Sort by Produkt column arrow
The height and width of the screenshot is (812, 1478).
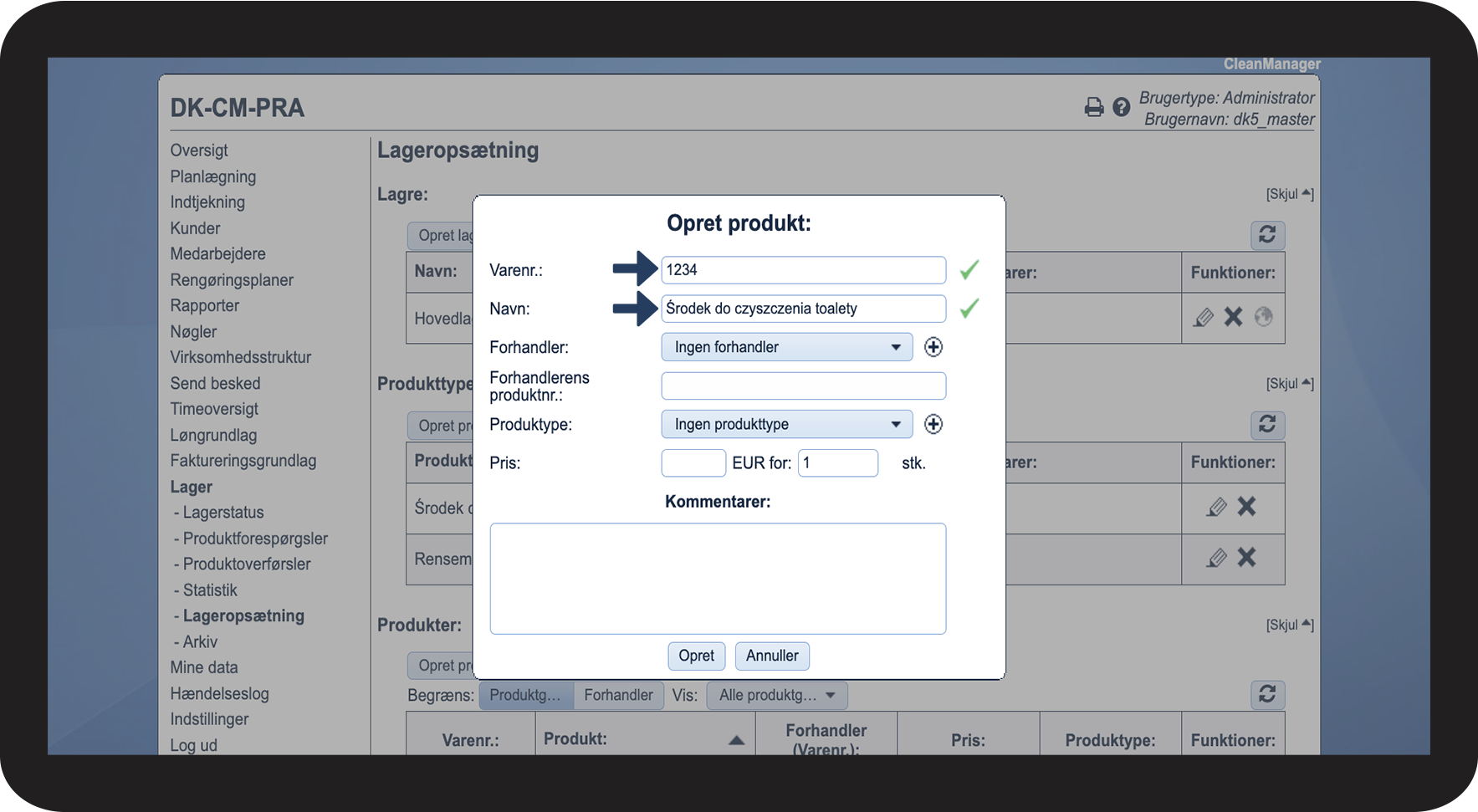(x=736, y=740)
